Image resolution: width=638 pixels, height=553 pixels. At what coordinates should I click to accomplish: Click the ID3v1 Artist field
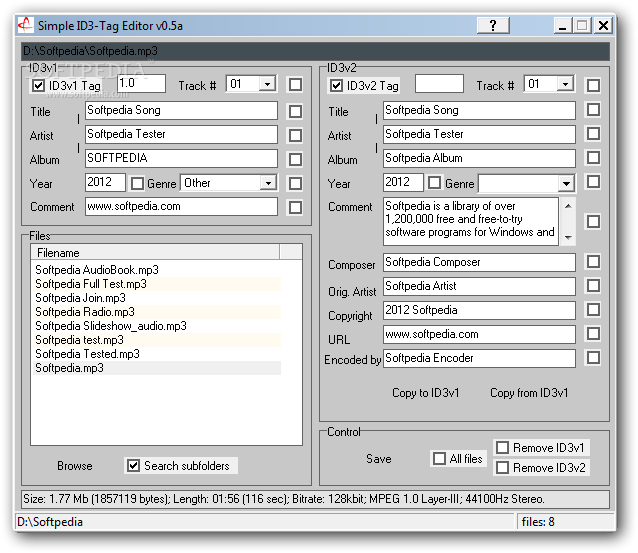pos(181,134)
